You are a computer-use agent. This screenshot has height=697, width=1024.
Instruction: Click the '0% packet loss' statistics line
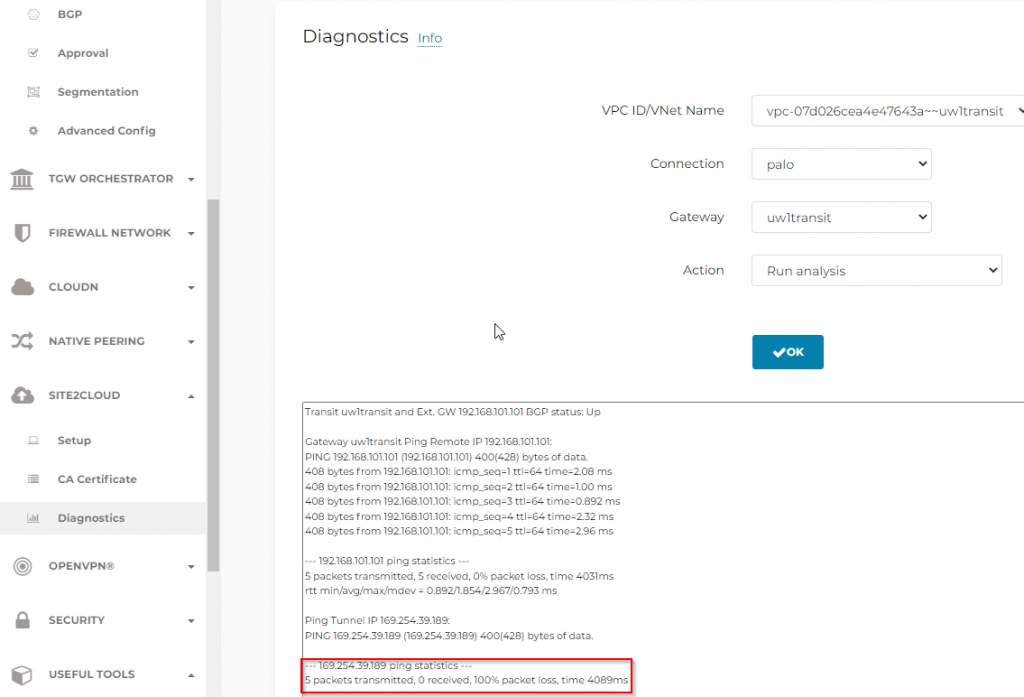(x=459, y=576)
